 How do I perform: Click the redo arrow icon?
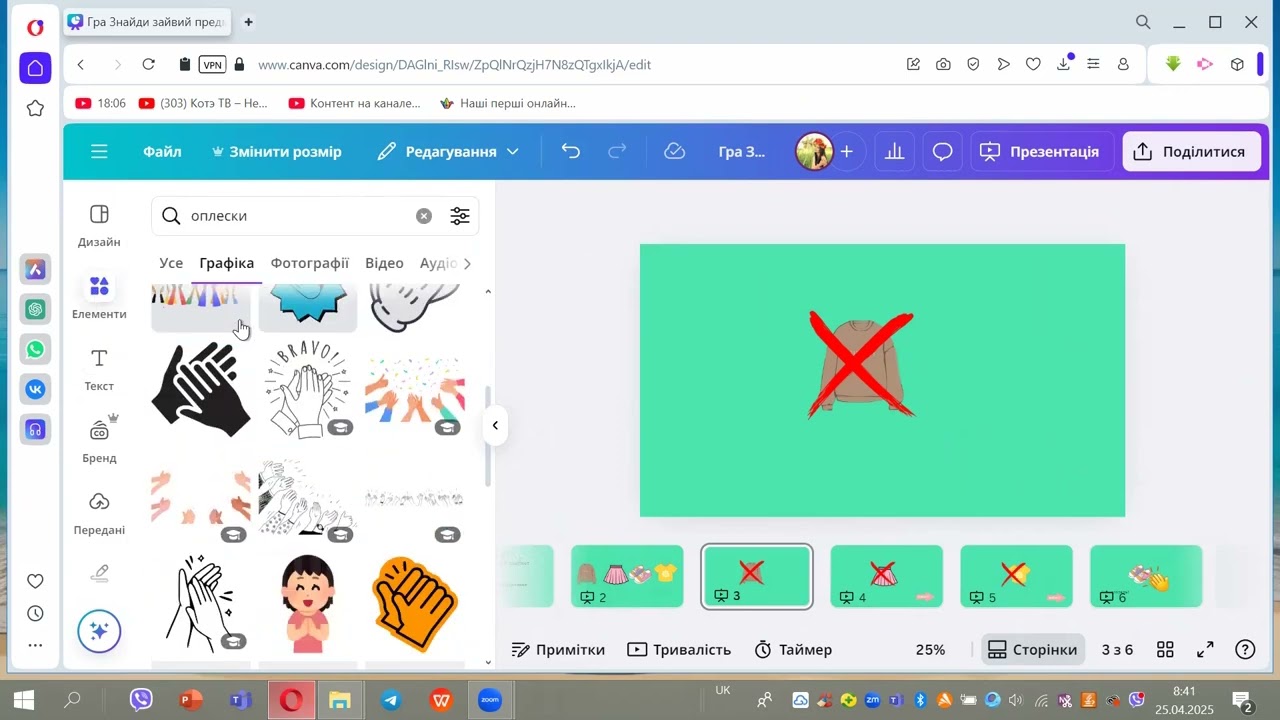pos(618,152)
